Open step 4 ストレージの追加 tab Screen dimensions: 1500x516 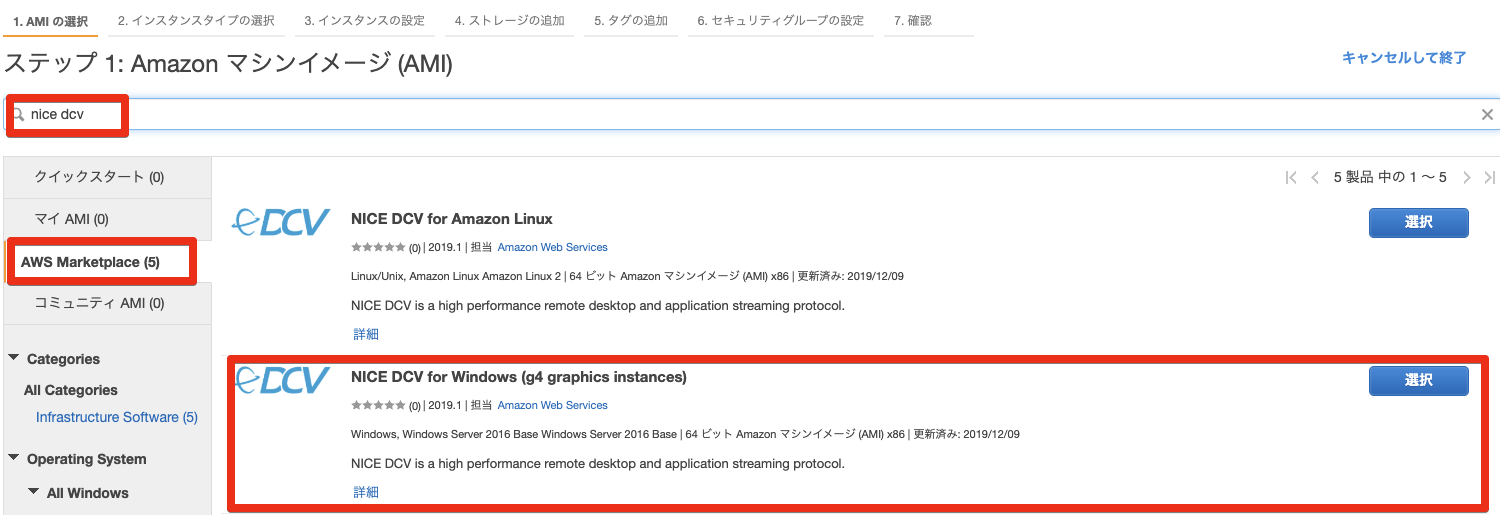pyautogui.click(x=509, y=20)
